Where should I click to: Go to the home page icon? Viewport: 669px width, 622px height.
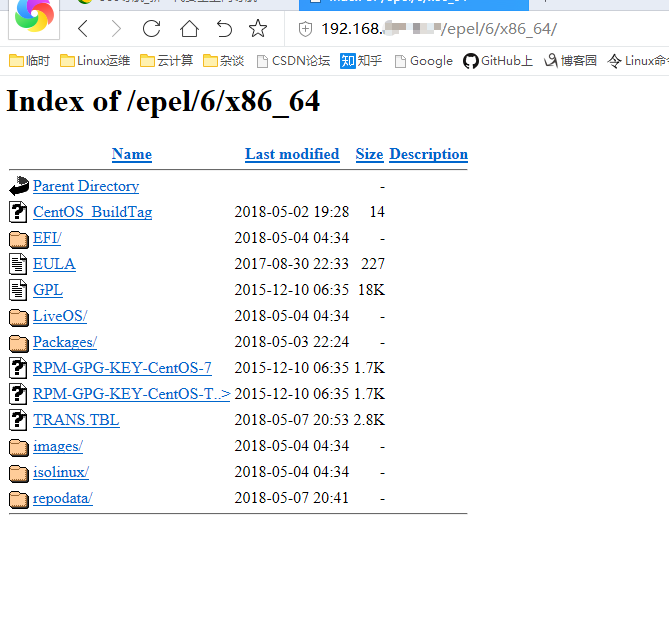(189, 29)
